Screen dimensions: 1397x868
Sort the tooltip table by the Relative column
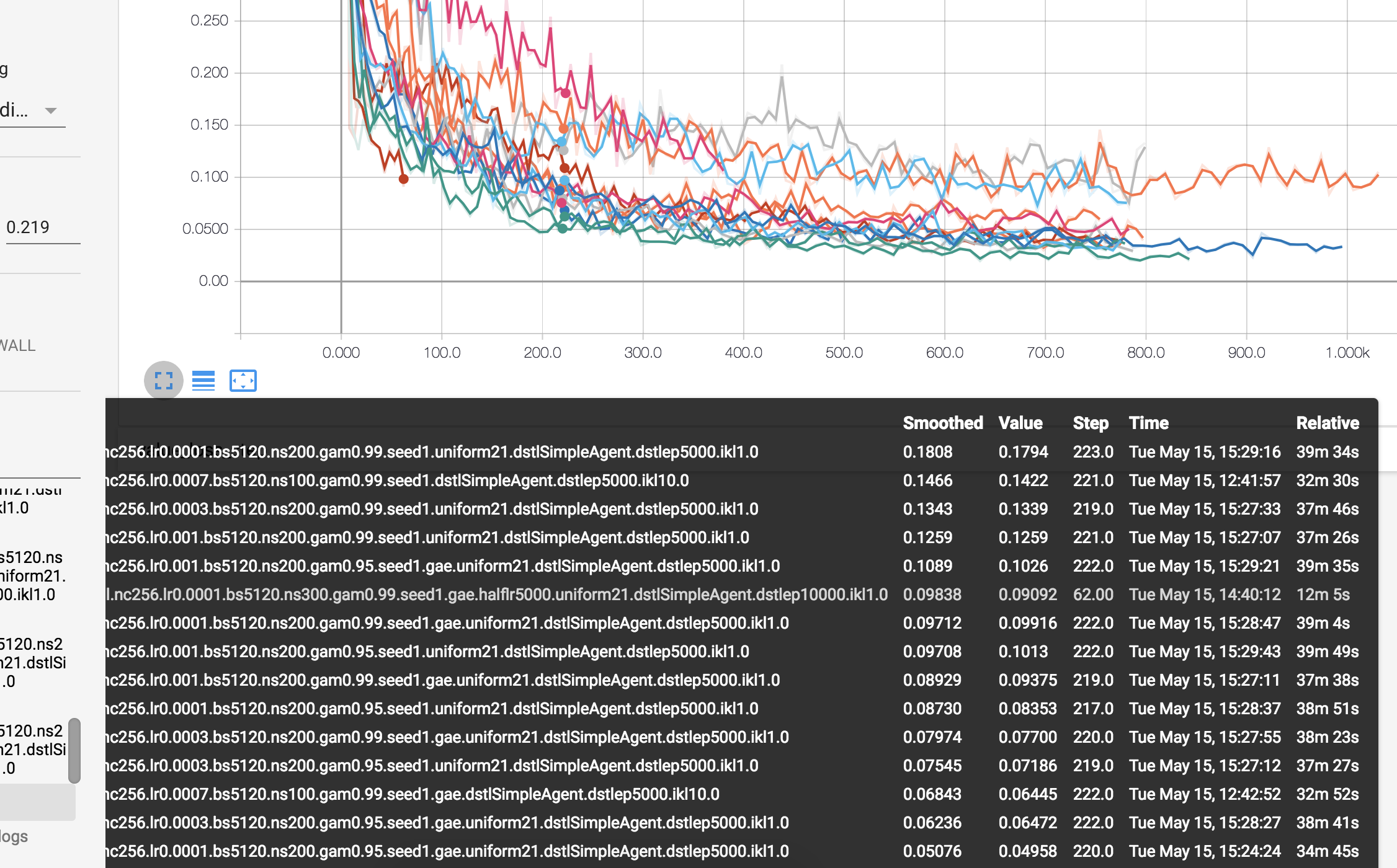(x=1328, y=422)
